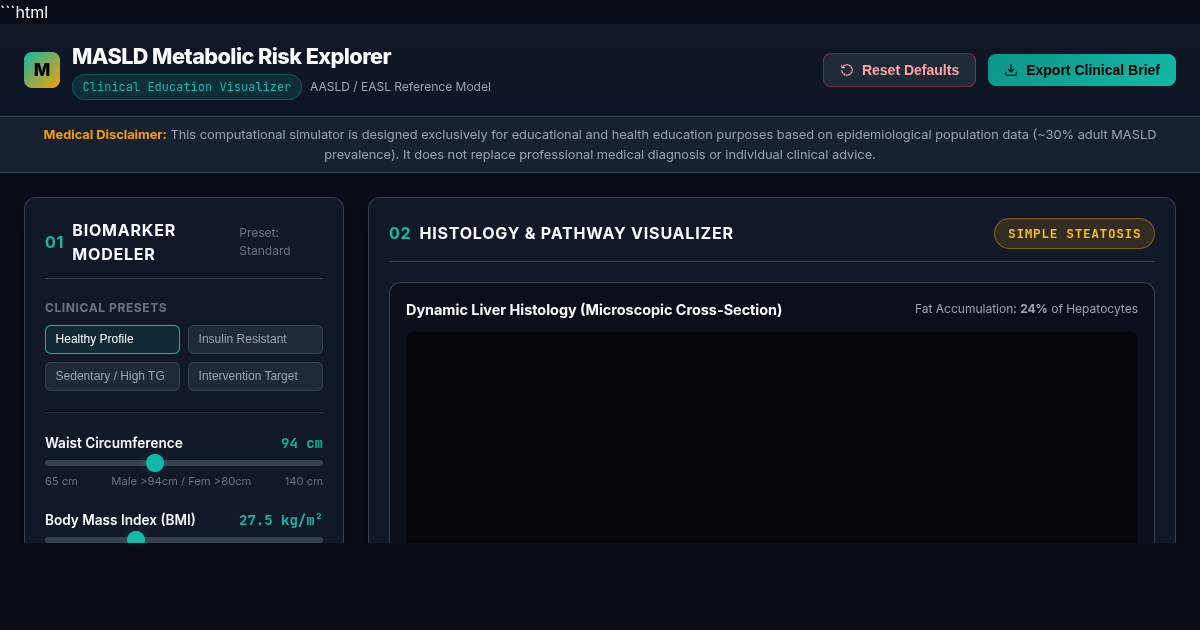Click the Preset: Standard indicator

point(265,242)
